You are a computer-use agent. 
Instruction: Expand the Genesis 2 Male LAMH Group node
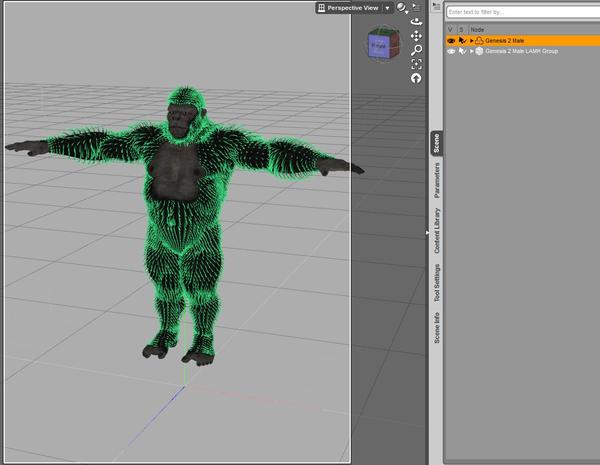click(x=471, y=51)
